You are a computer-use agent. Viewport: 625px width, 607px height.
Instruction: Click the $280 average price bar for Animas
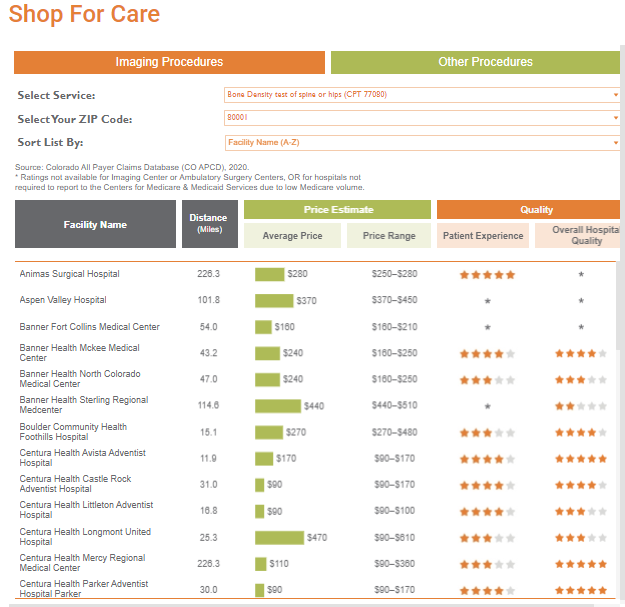pyautogui.click(x=269, y=274)
